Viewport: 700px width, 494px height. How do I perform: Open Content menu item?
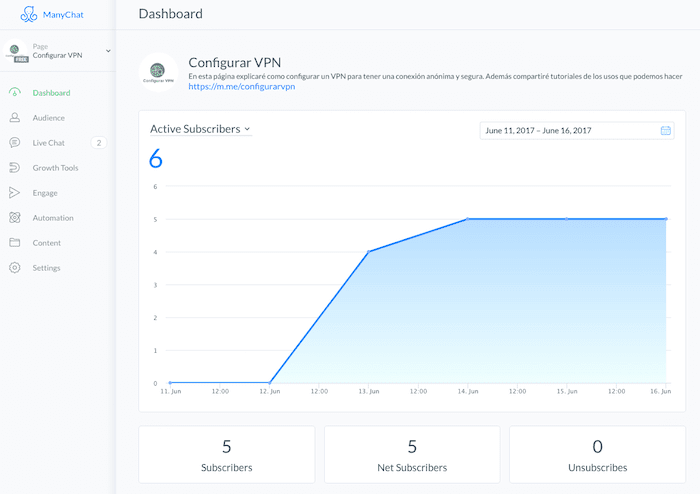[x=46, y=243]
